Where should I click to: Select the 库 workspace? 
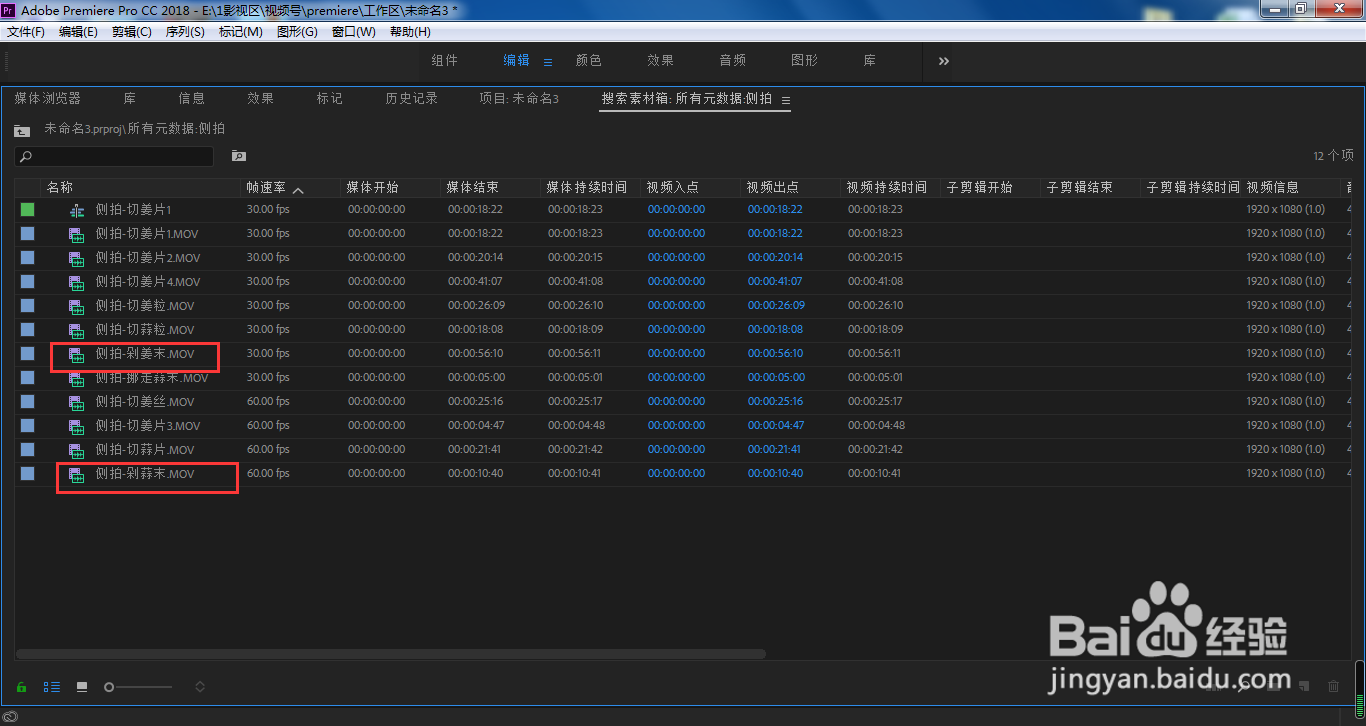tap(870, 61)
